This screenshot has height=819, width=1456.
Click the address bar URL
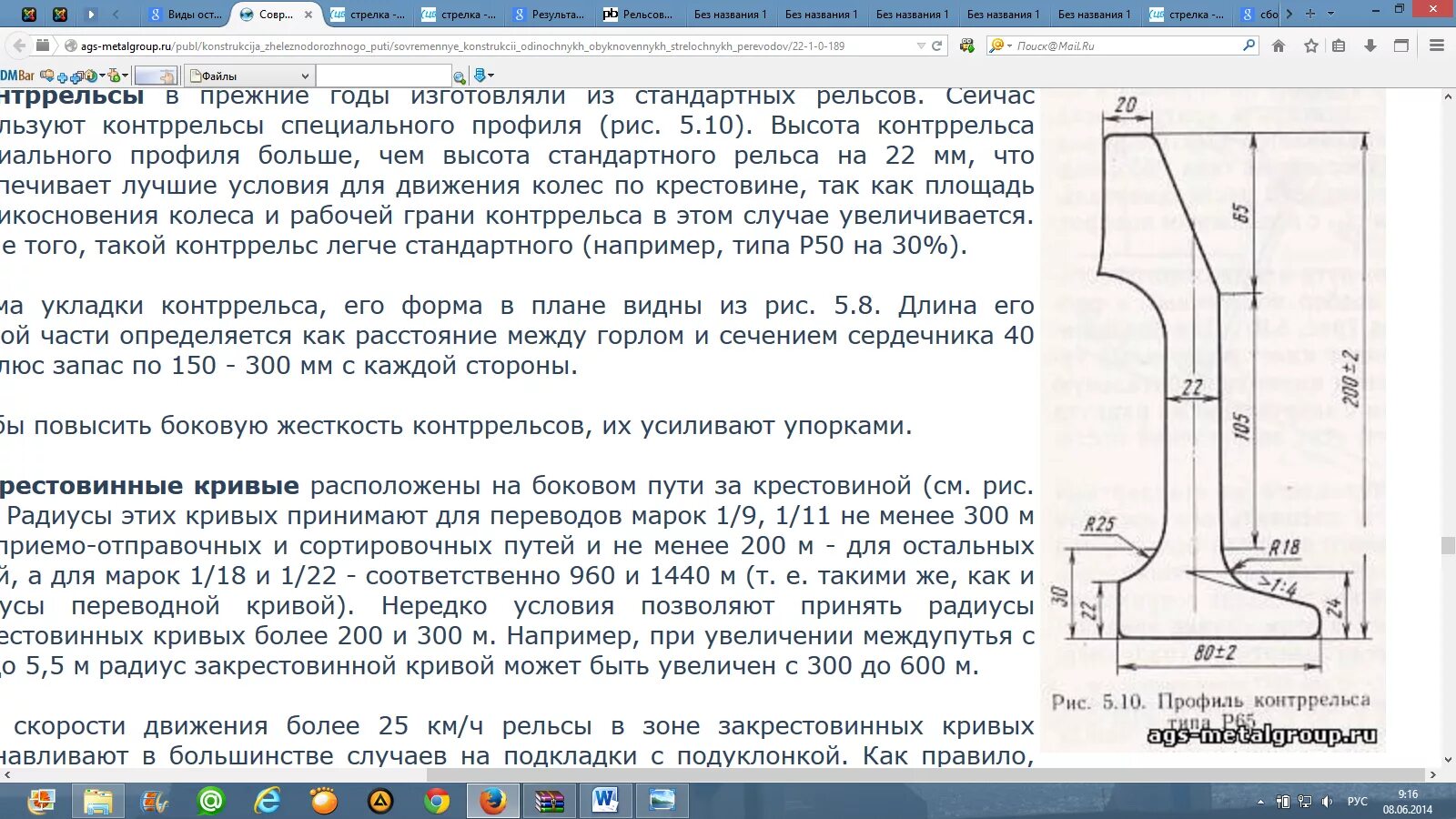(462, 45)
